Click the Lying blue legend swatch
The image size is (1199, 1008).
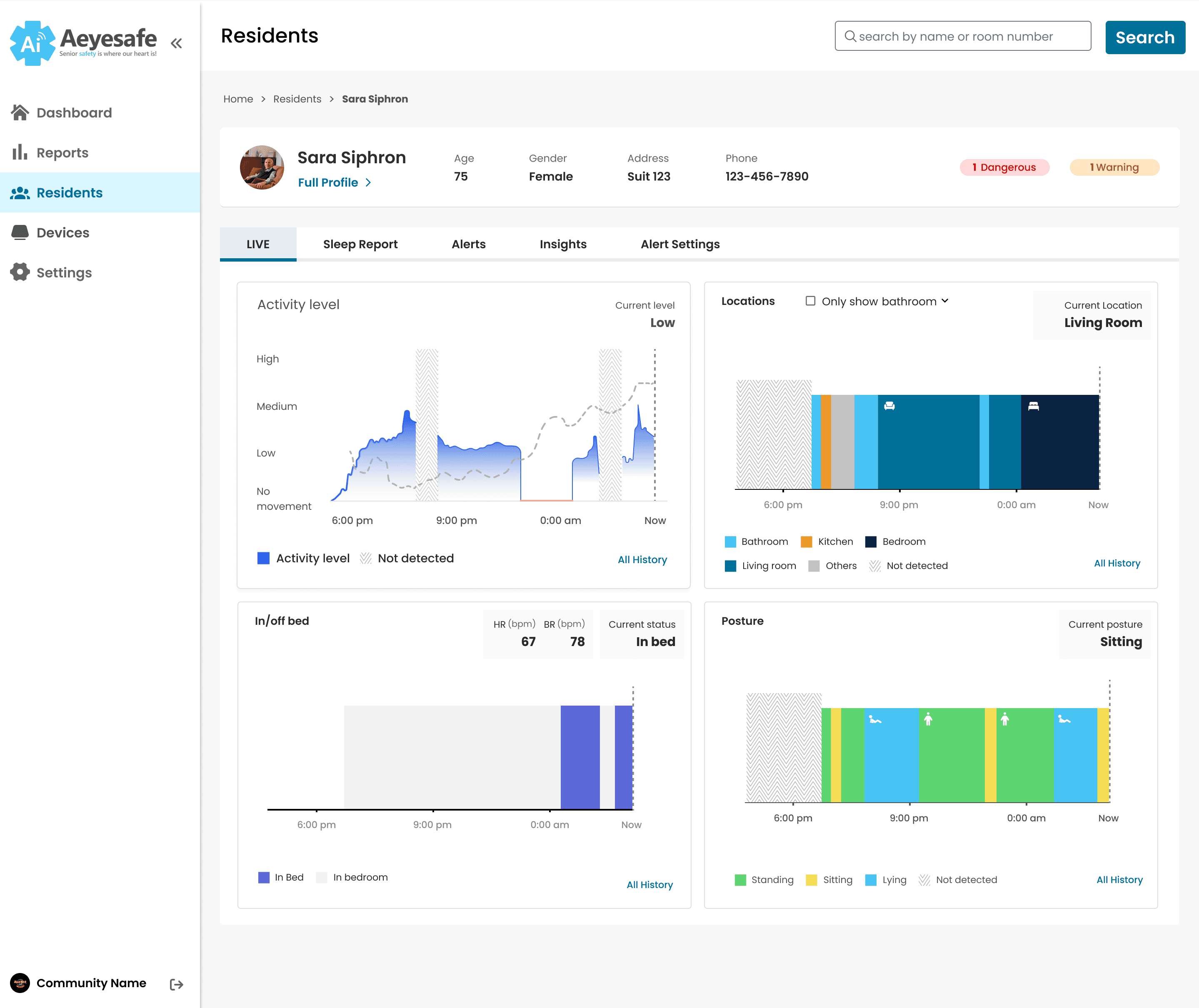[871, 880]
